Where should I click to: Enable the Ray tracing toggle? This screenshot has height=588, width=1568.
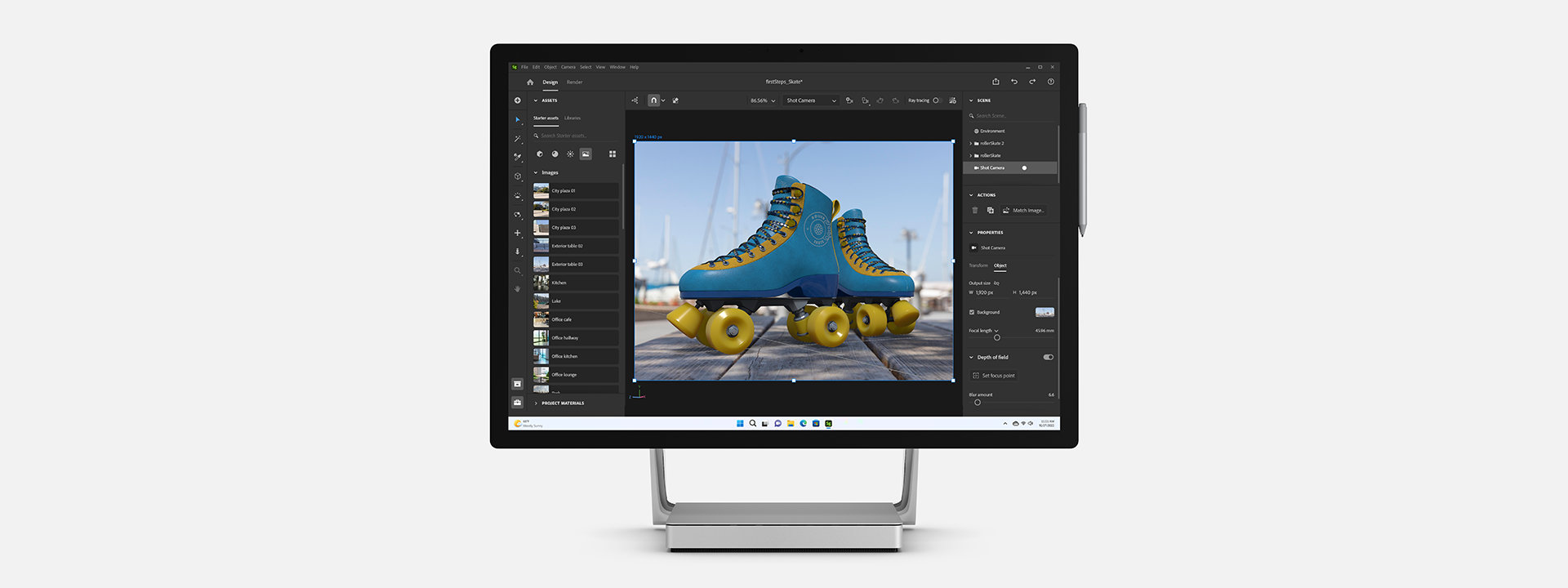[937, 100]
